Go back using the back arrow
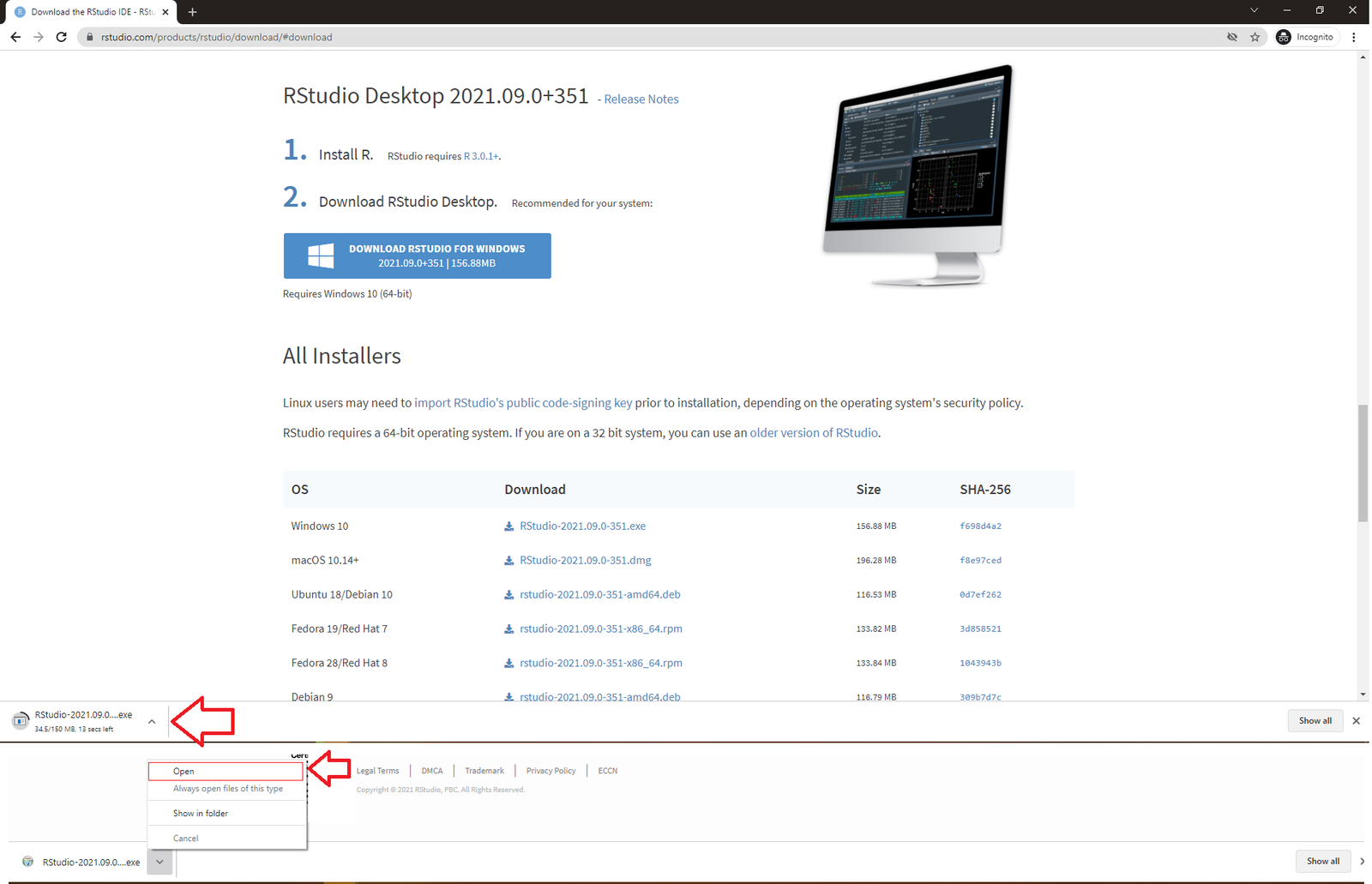 (x=15, y=37)
